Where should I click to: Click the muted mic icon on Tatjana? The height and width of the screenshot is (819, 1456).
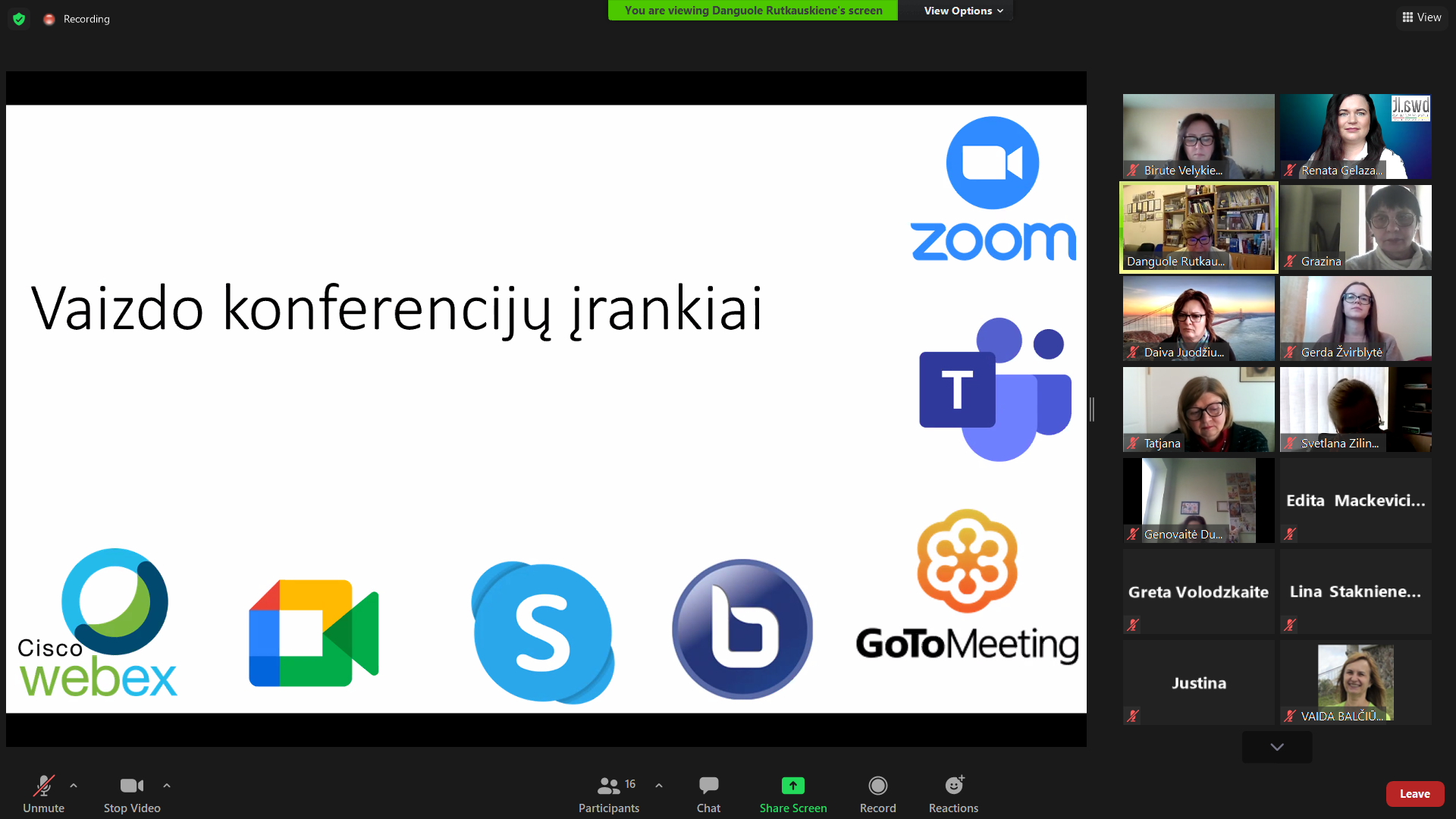pyautogui.click(x=1133, y=443)
